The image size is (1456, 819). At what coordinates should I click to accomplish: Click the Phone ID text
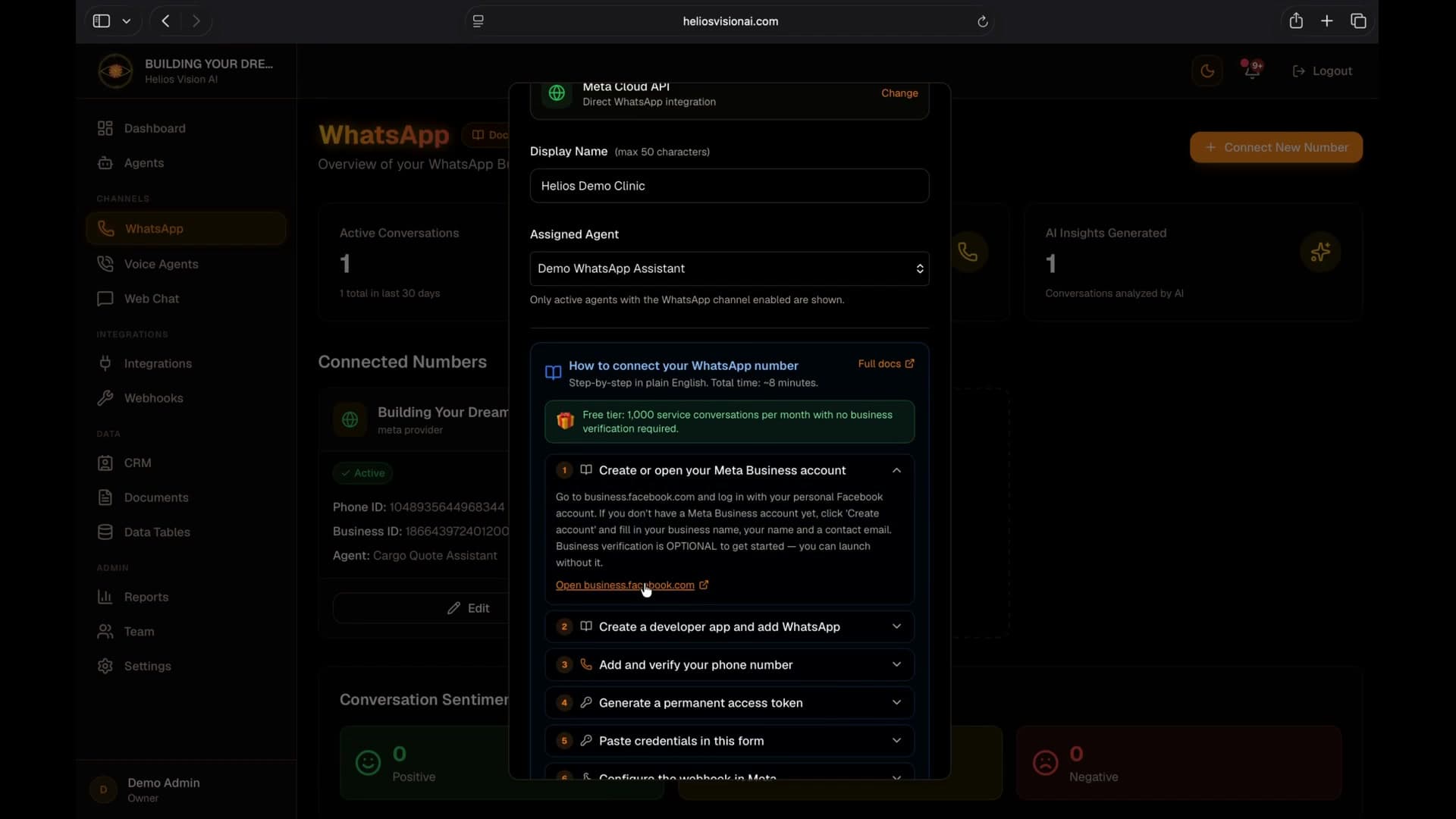point(420,507)
